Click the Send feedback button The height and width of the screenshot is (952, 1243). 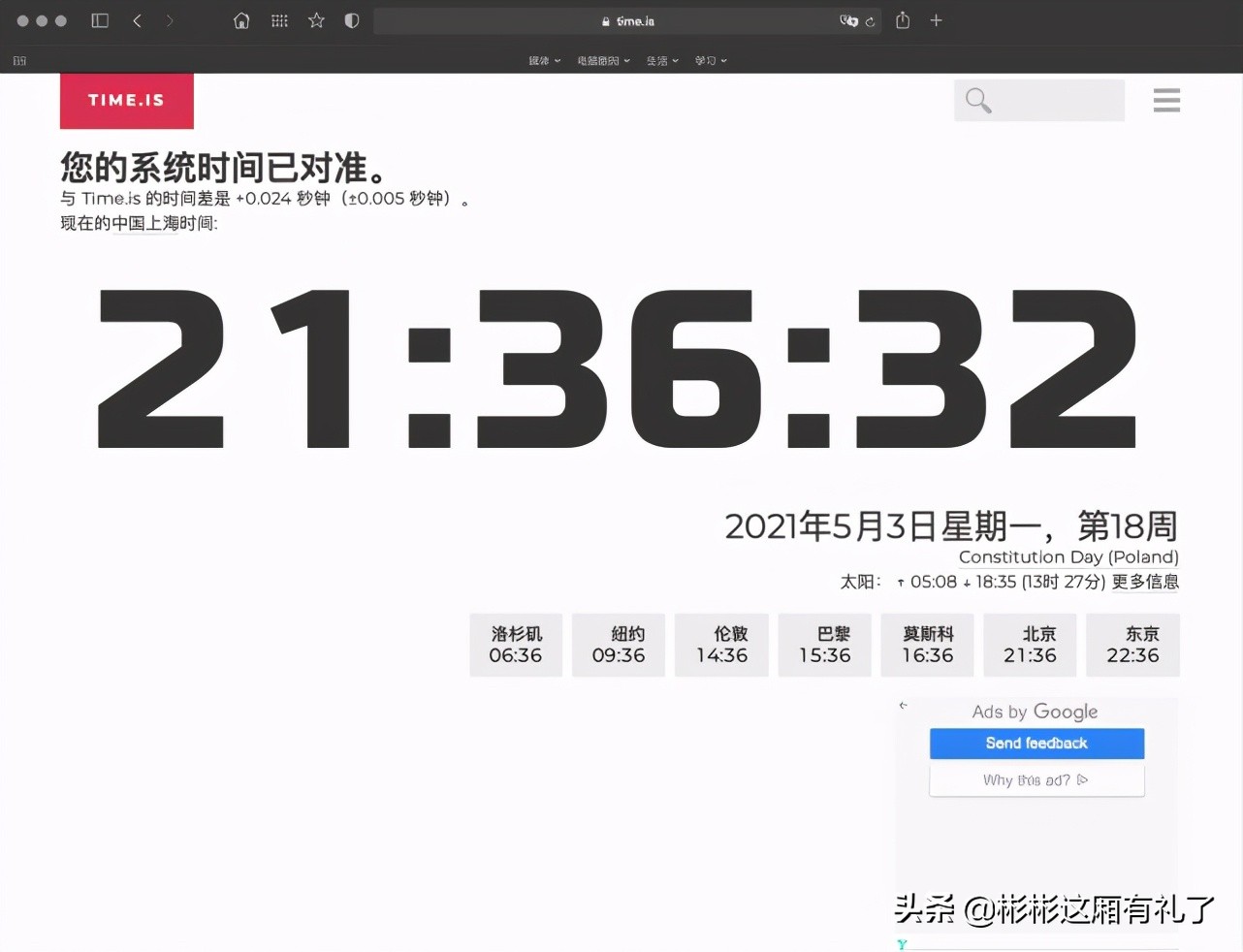(1036, 744)
